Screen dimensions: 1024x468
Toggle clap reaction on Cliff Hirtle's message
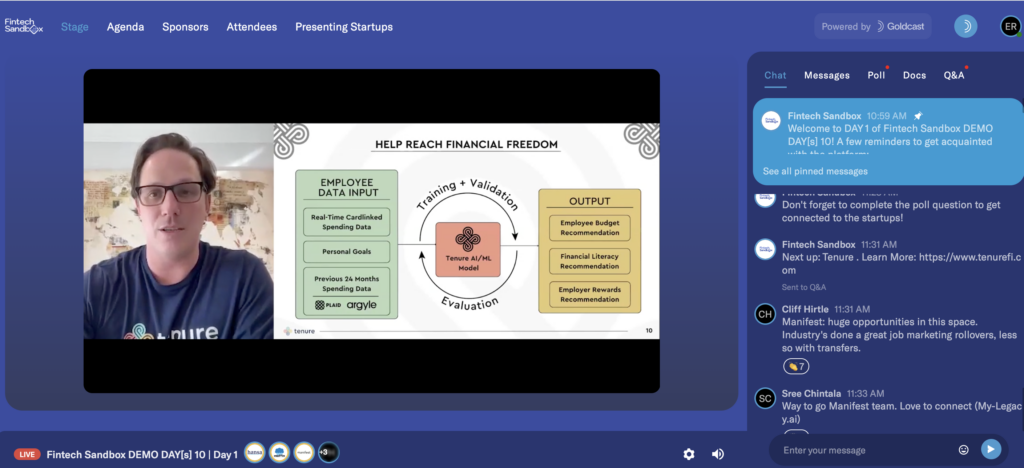point(796,367)
